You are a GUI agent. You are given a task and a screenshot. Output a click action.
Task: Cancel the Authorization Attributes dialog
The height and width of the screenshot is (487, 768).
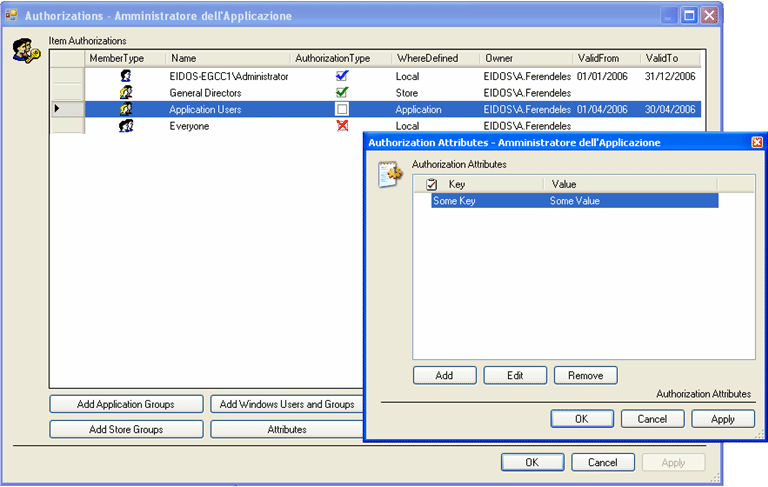click(652, 419)
